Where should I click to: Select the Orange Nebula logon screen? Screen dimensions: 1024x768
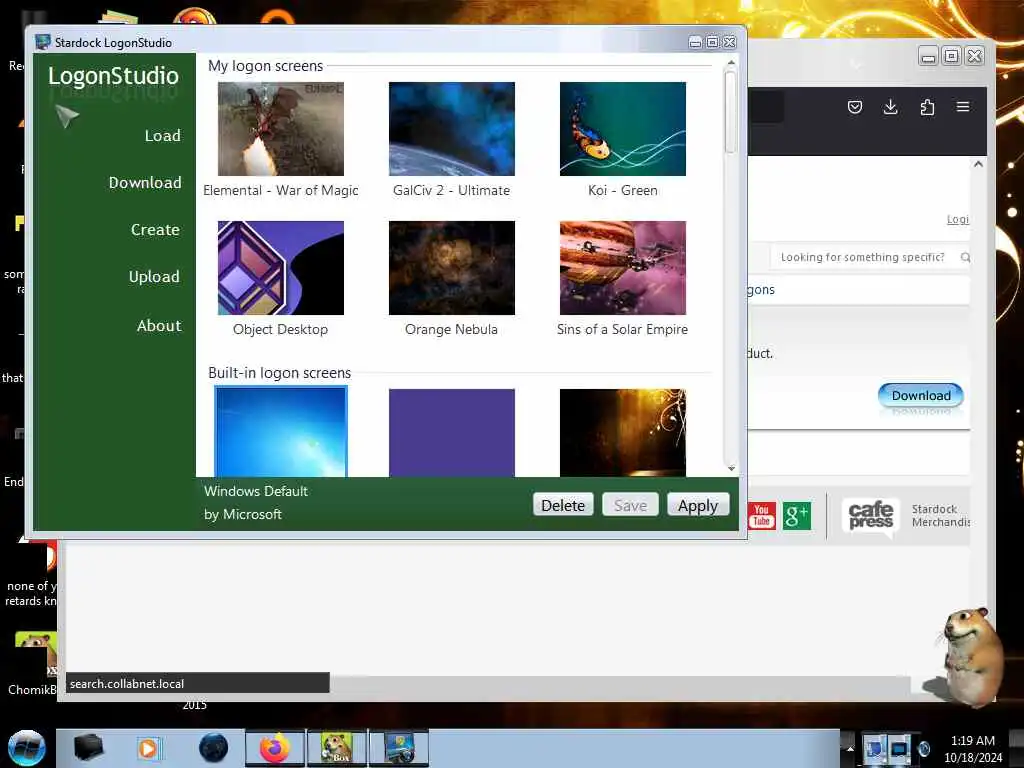click(x=452, y=268)
